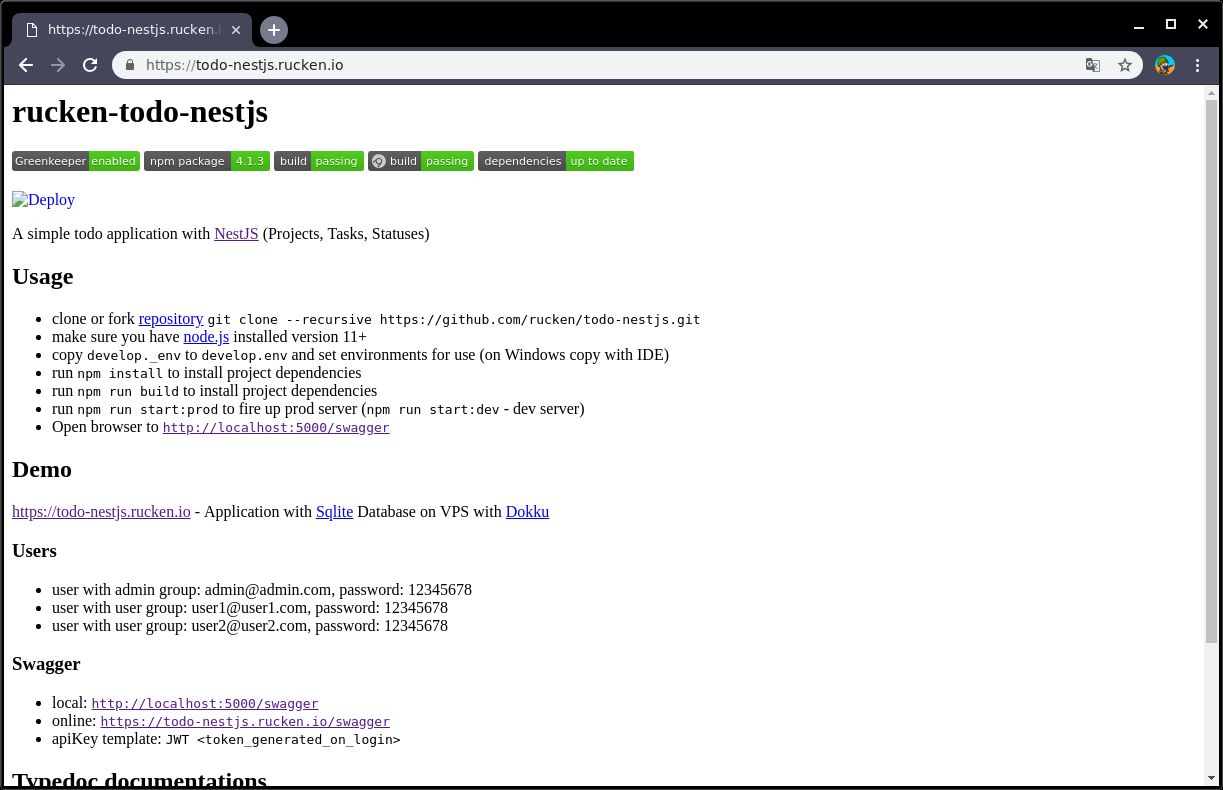1223x790 pixels.
Task: Click the dependencies up to date badge
Action: [x=556, y=161]
